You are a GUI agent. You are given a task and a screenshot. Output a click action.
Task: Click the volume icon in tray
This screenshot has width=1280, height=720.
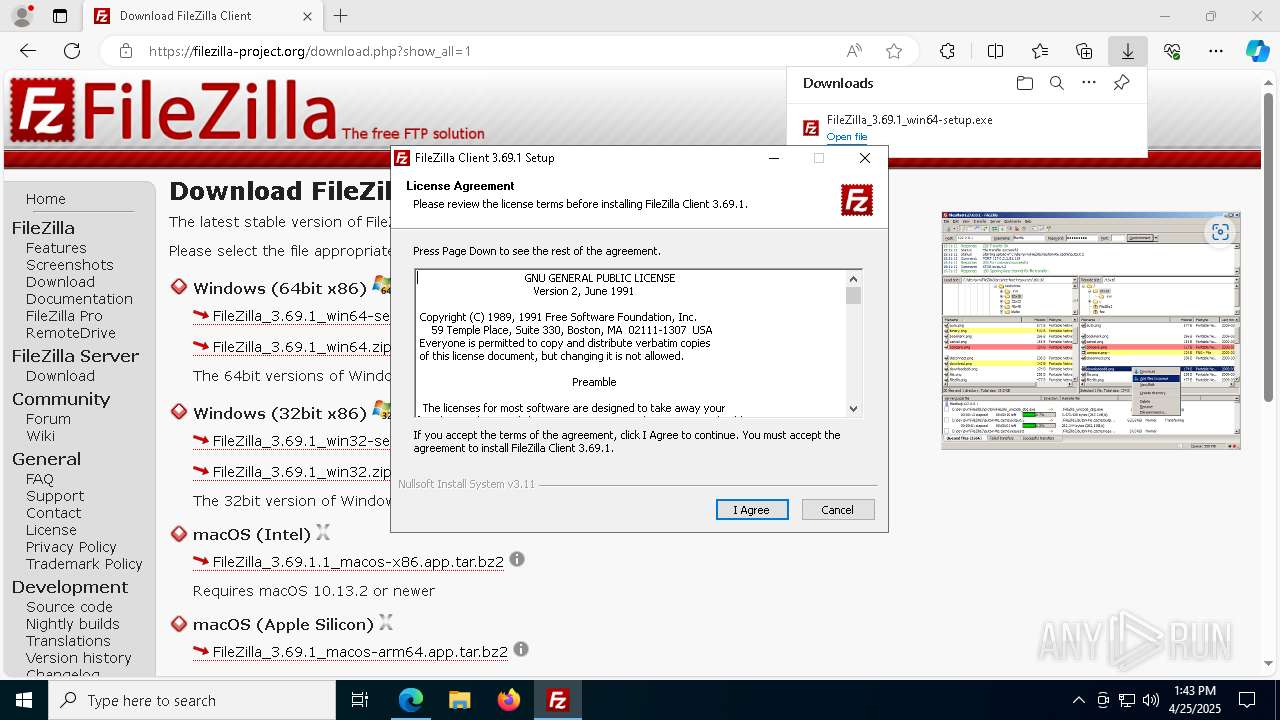[x=1151, y=700]
